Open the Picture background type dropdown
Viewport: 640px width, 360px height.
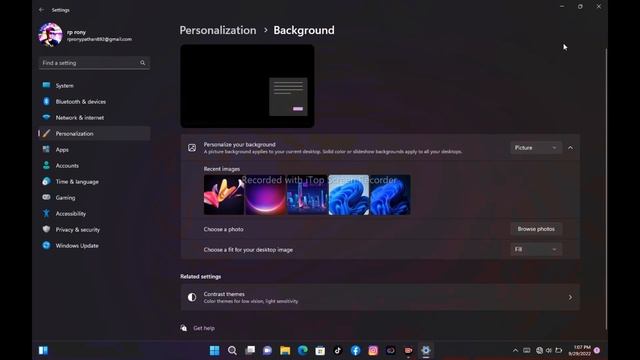coord(536,148)
